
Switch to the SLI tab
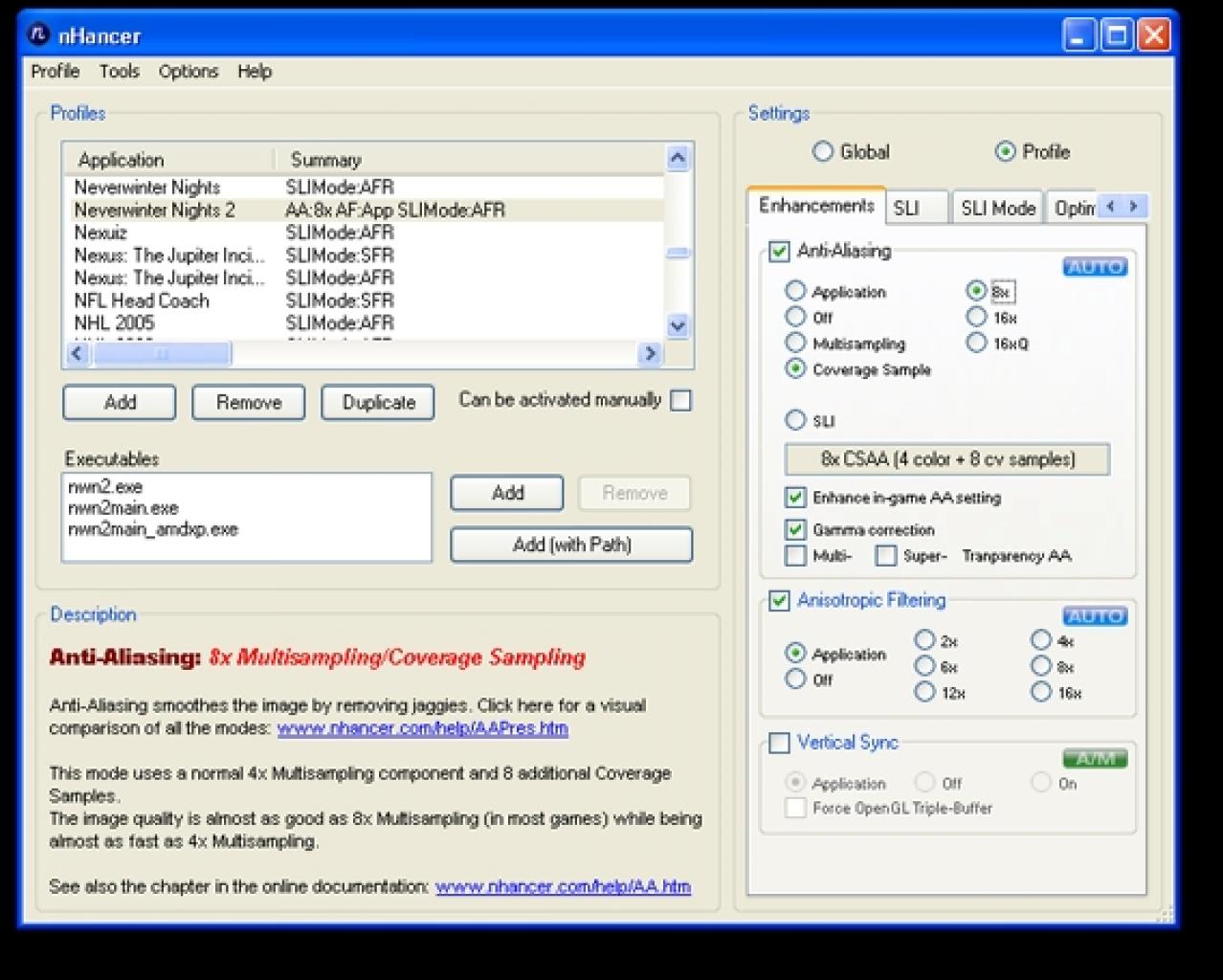(x=917, y=208)
